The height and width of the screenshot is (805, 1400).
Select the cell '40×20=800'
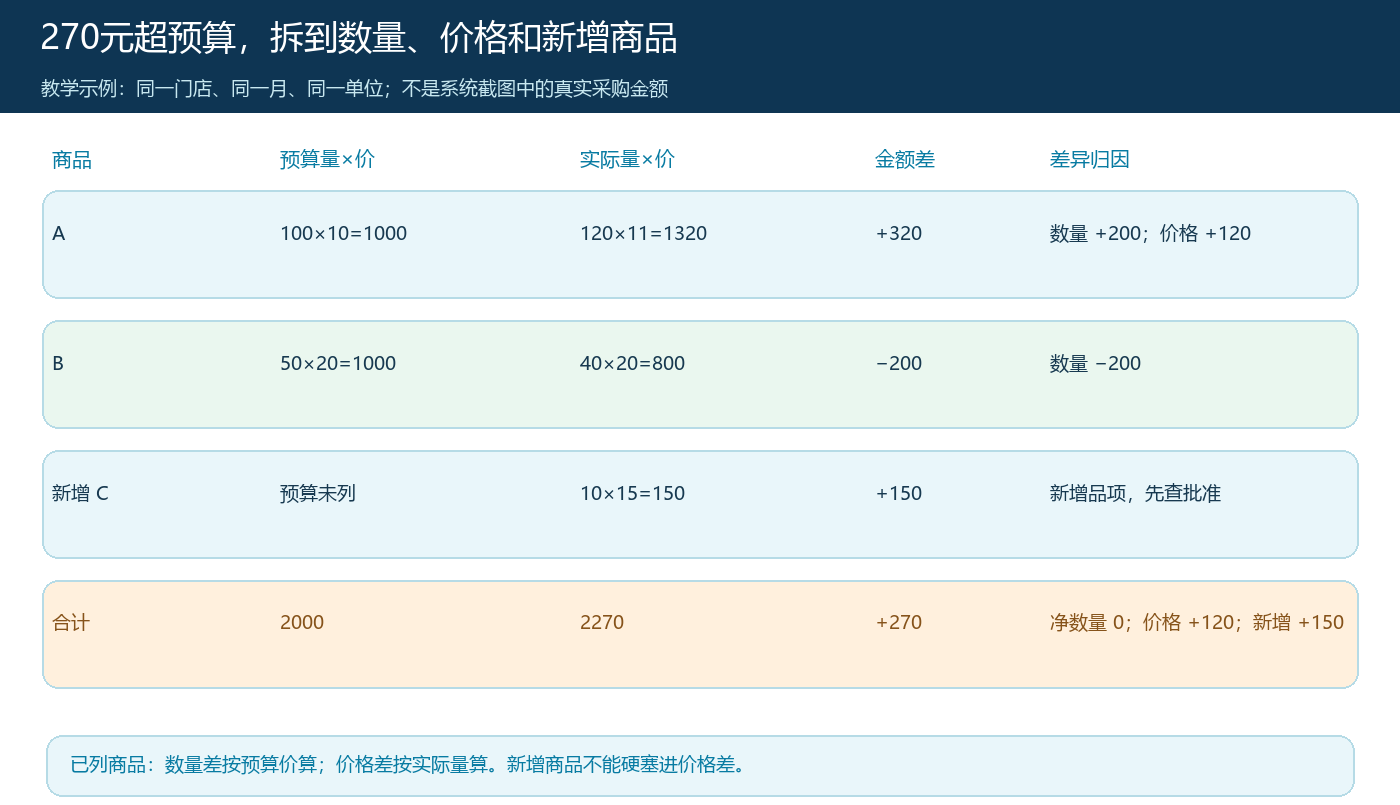point(632,364)
